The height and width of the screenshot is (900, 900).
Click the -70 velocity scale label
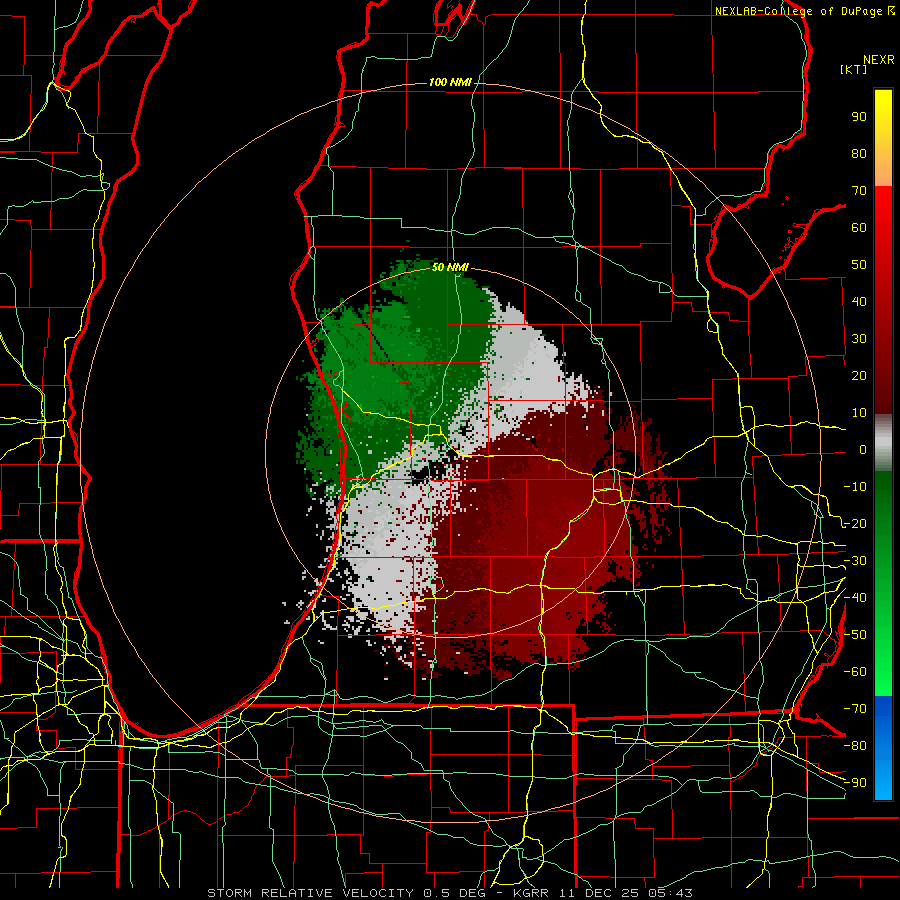click(855, 709)
